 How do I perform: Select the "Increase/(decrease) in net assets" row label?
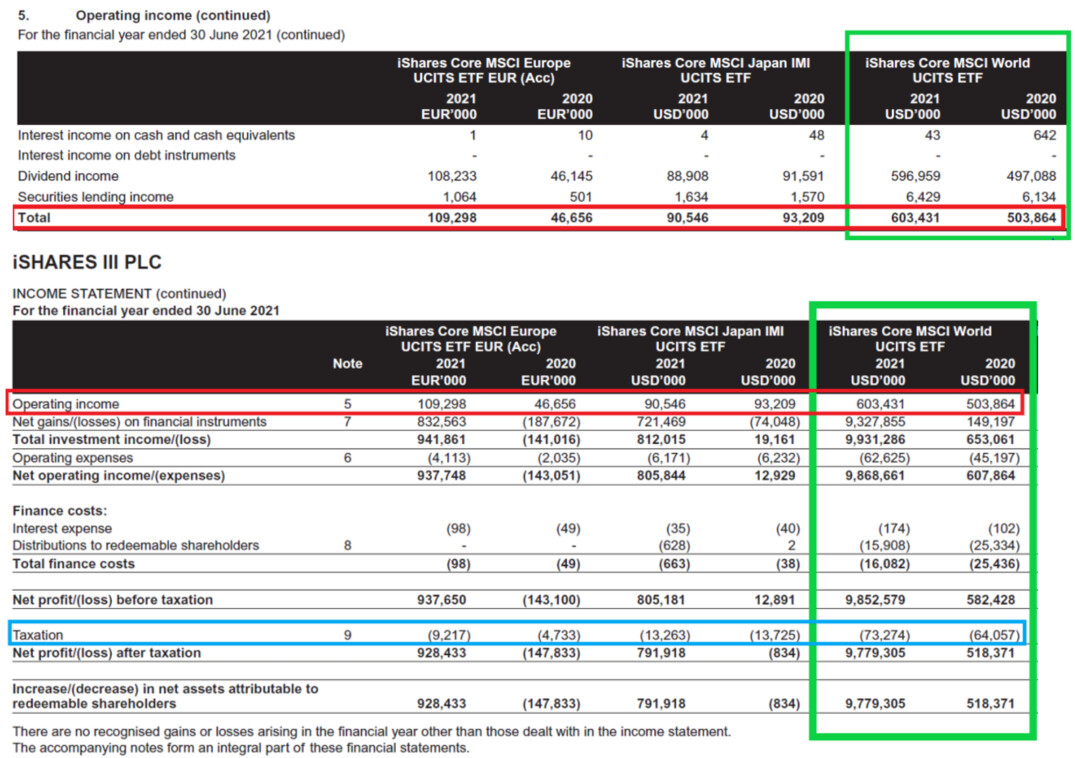point(165,696)
